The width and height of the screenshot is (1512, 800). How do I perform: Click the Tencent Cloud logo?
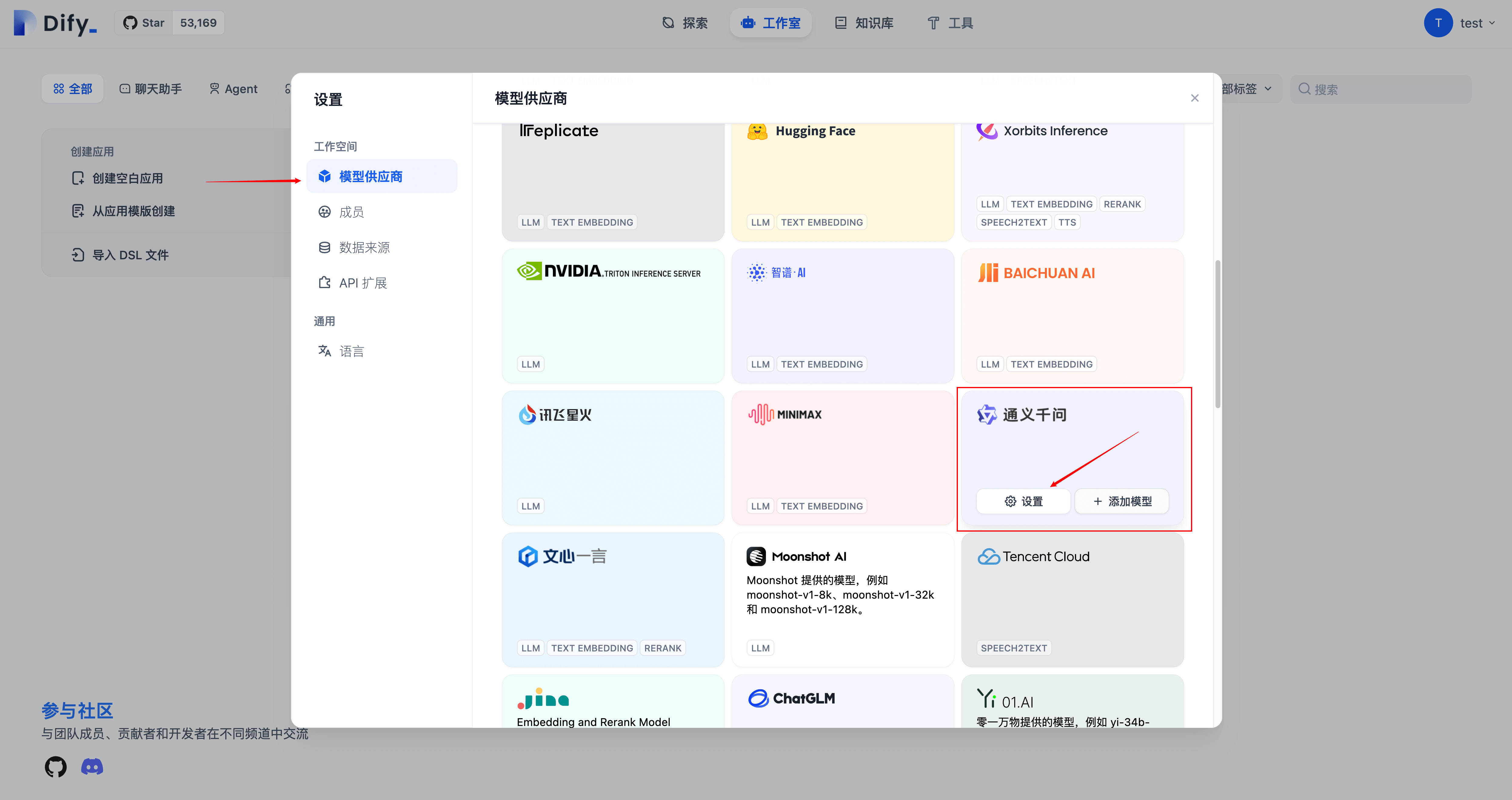tap(1033, 556)
